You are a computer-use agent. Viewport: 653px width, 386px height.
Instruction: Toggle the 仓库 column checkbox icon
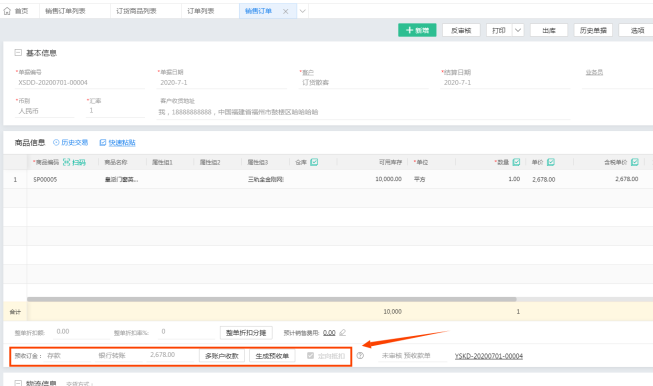coord(314,162)
